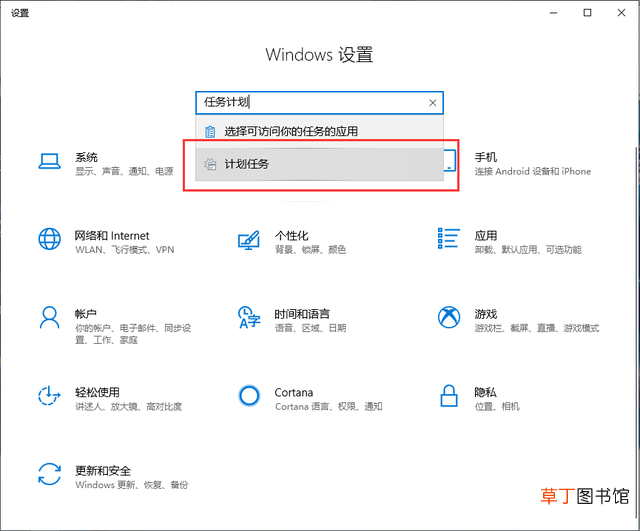Click Cortana 语言、权限、通知 description

tap(328, 407)
